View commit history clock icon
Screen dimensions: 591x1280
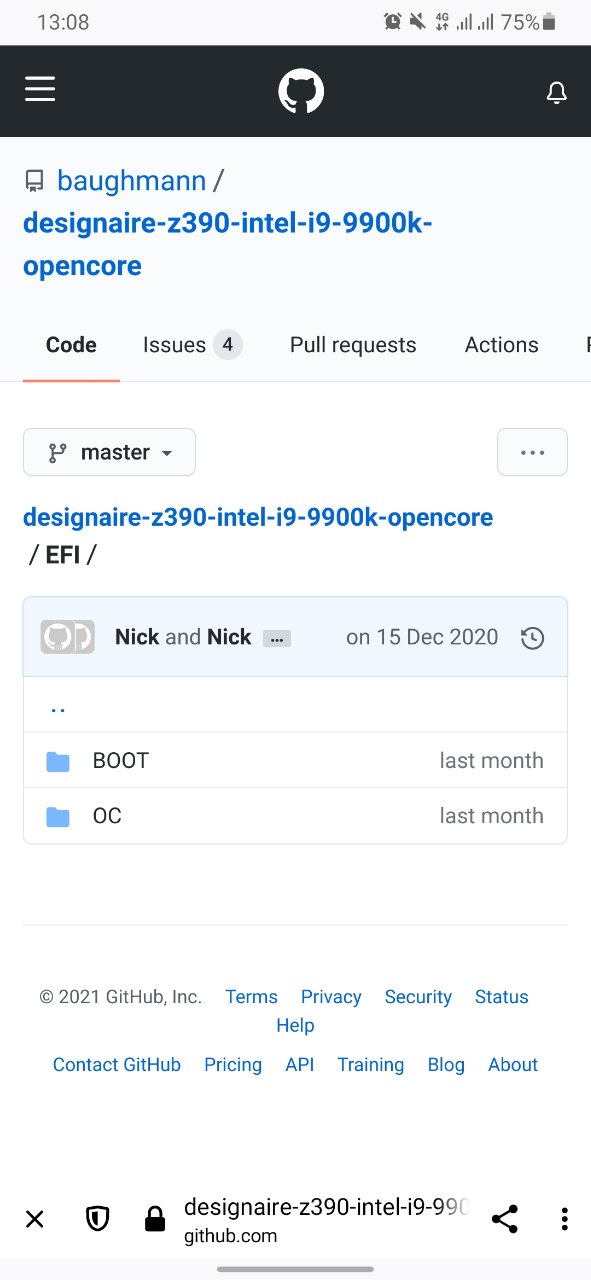[x=533, y=638]
